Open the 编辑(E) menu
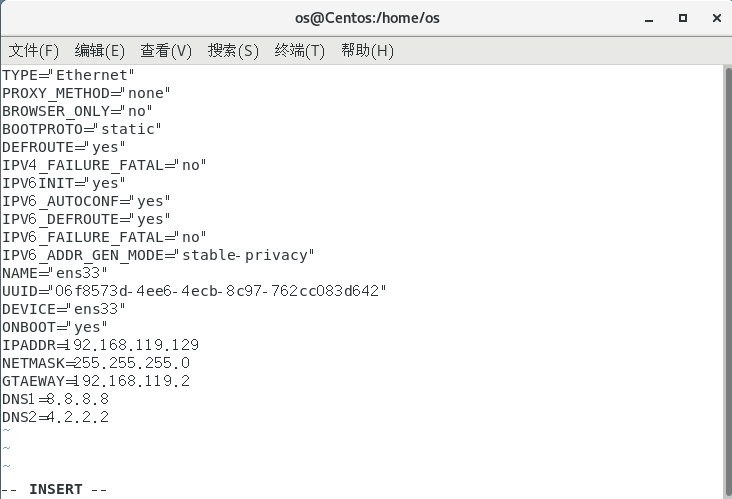 (100, 51)
